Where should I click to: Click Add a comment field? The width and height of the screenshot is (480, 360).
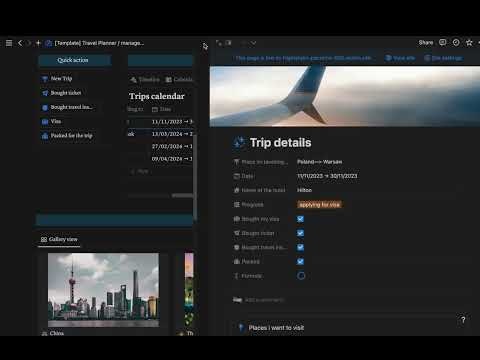[264, 300]
